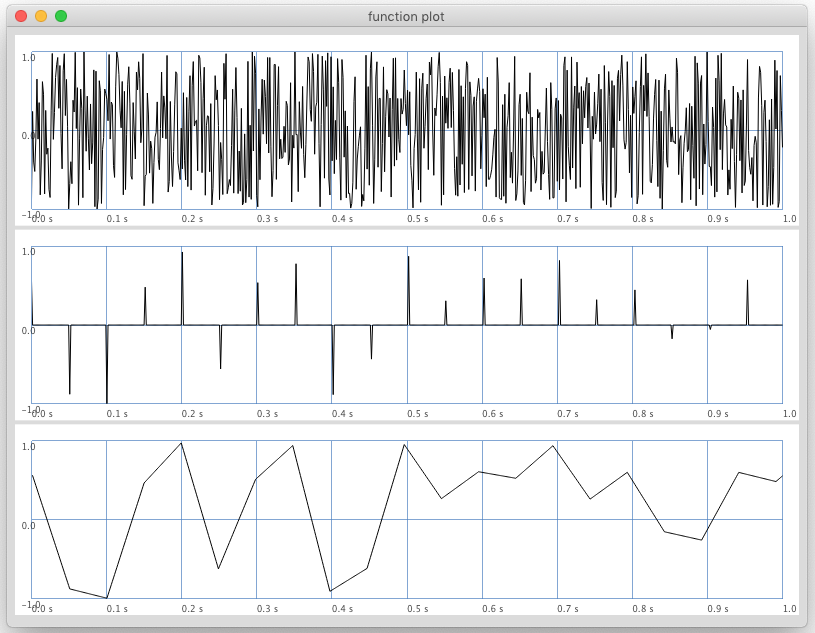Select '0.5 s' label under noise waveform plot

click(x=417, y=219)
